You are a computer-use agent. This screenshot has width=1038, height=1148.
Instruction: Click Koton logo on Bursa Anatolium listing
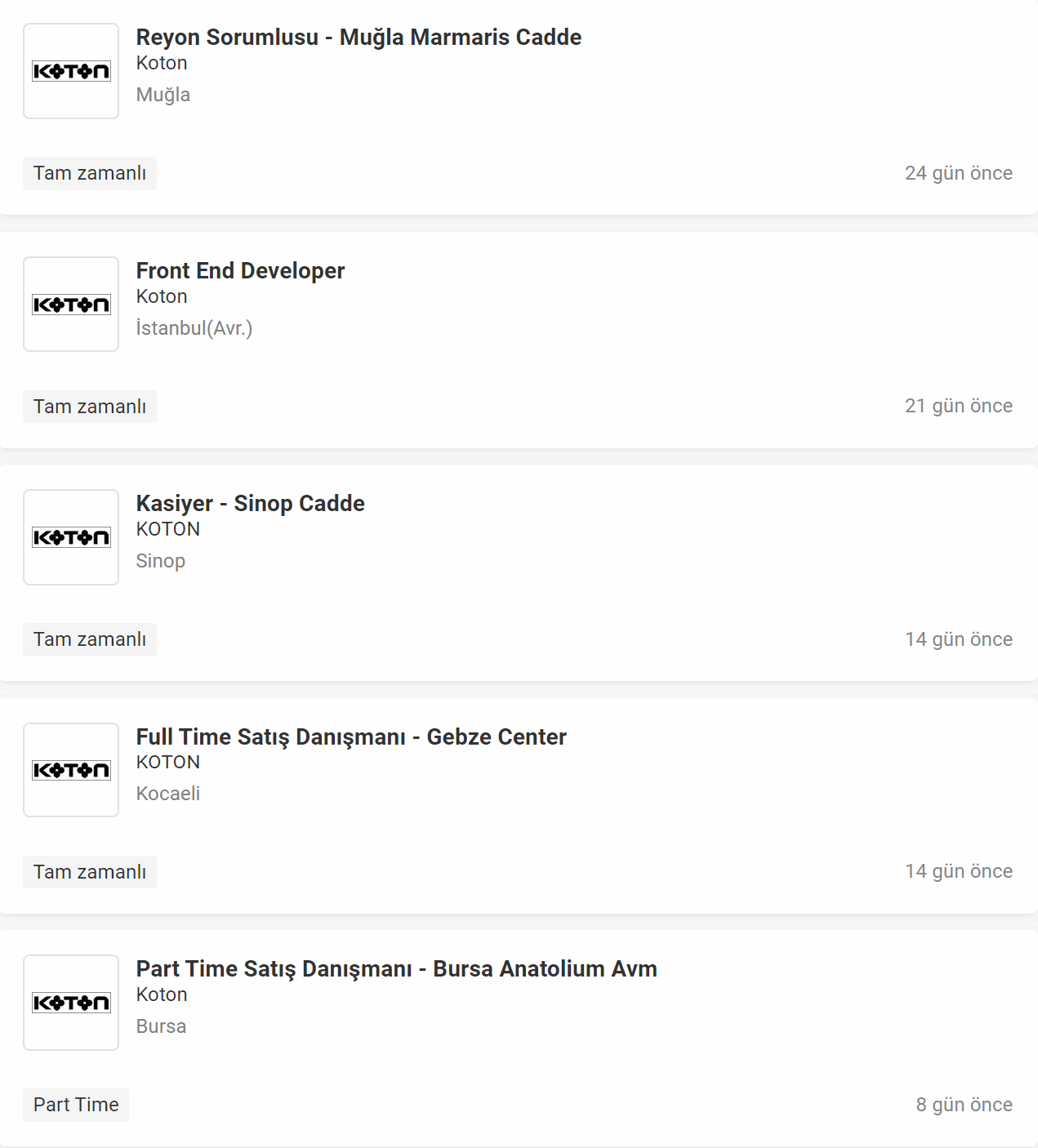point(71,1003)
